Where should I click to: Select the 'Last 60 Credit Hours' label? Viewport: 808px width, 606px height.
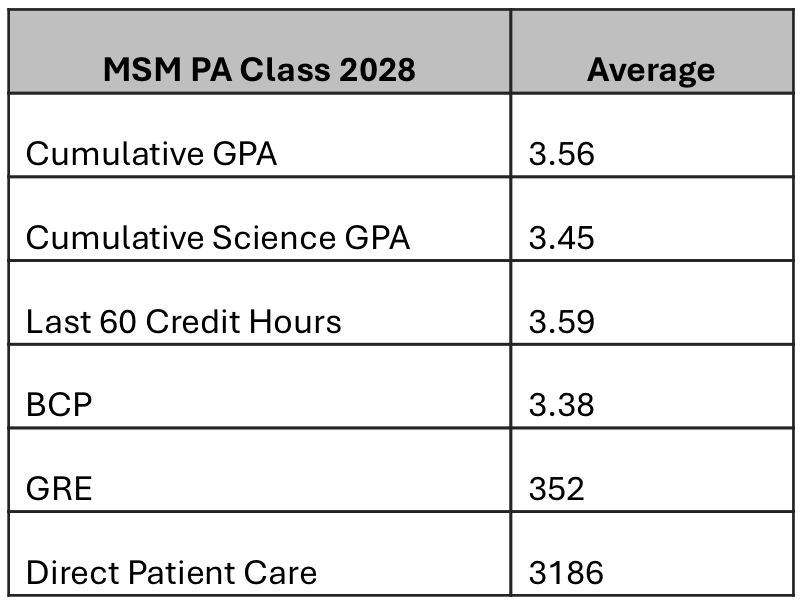pyautogui.click(x=183, y=322)
